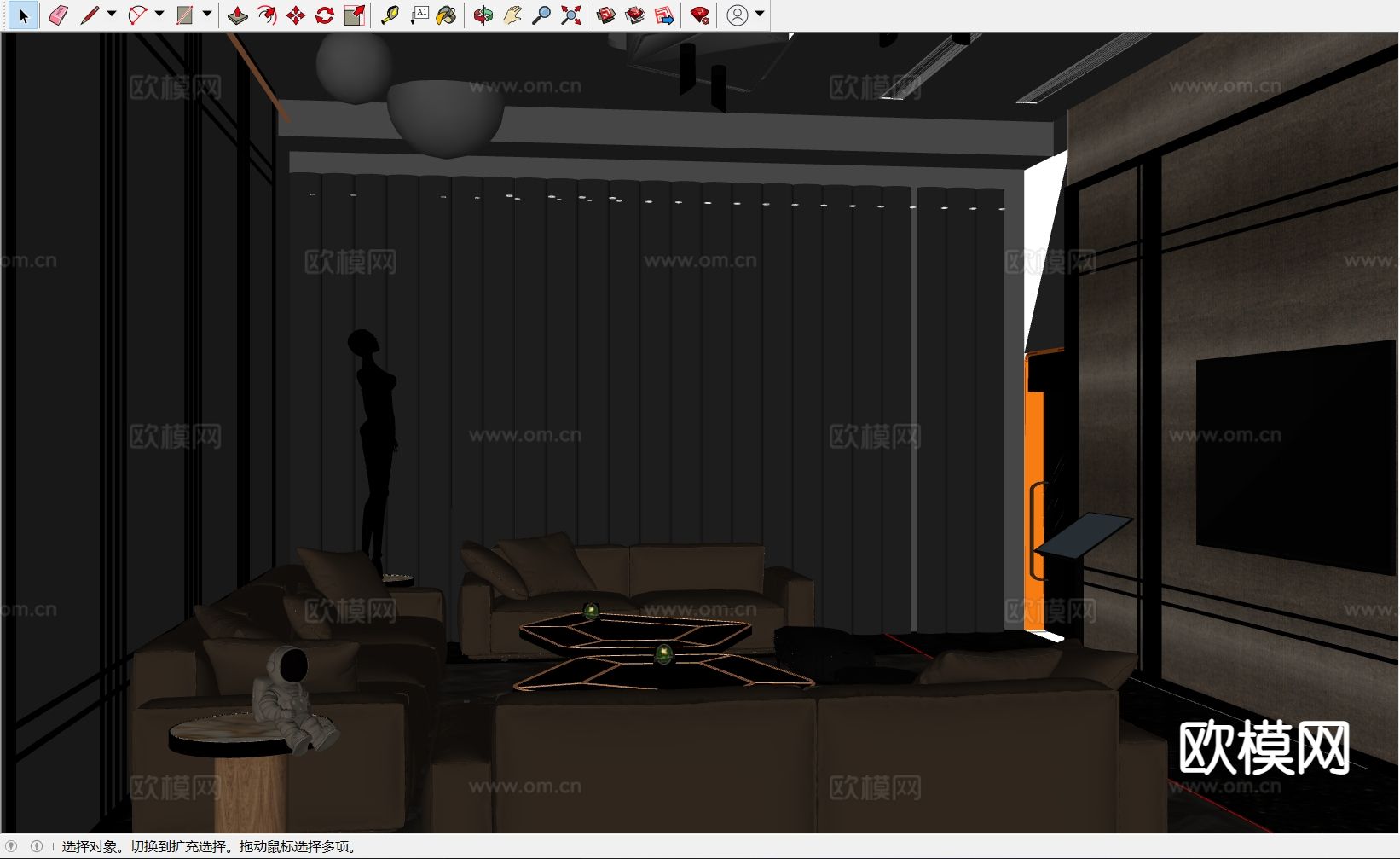Click the geo-location status bar icon
Image resolution: width=1400 pixels, height=859 pixels.
click(11, 846)
